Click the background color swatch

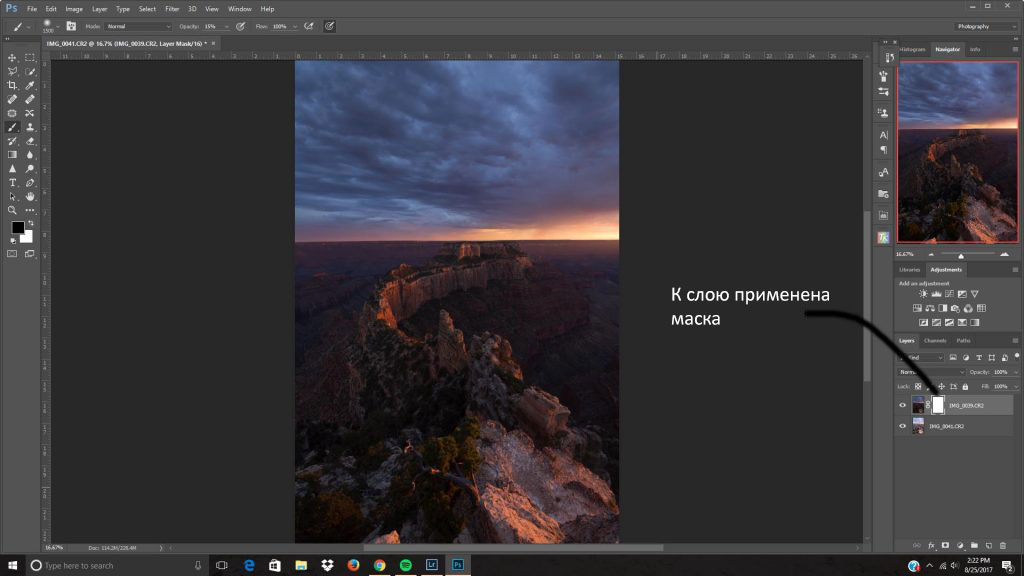pyautogui.click(x=27, y=236)
